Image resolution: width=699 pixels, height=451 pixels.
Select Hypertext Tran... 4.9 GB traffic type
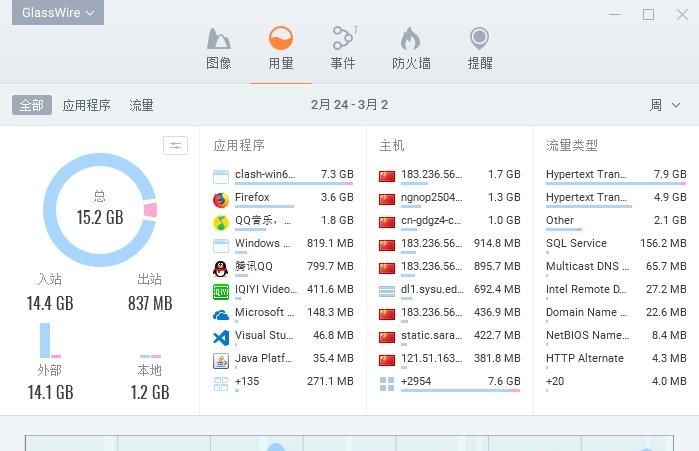616,200
